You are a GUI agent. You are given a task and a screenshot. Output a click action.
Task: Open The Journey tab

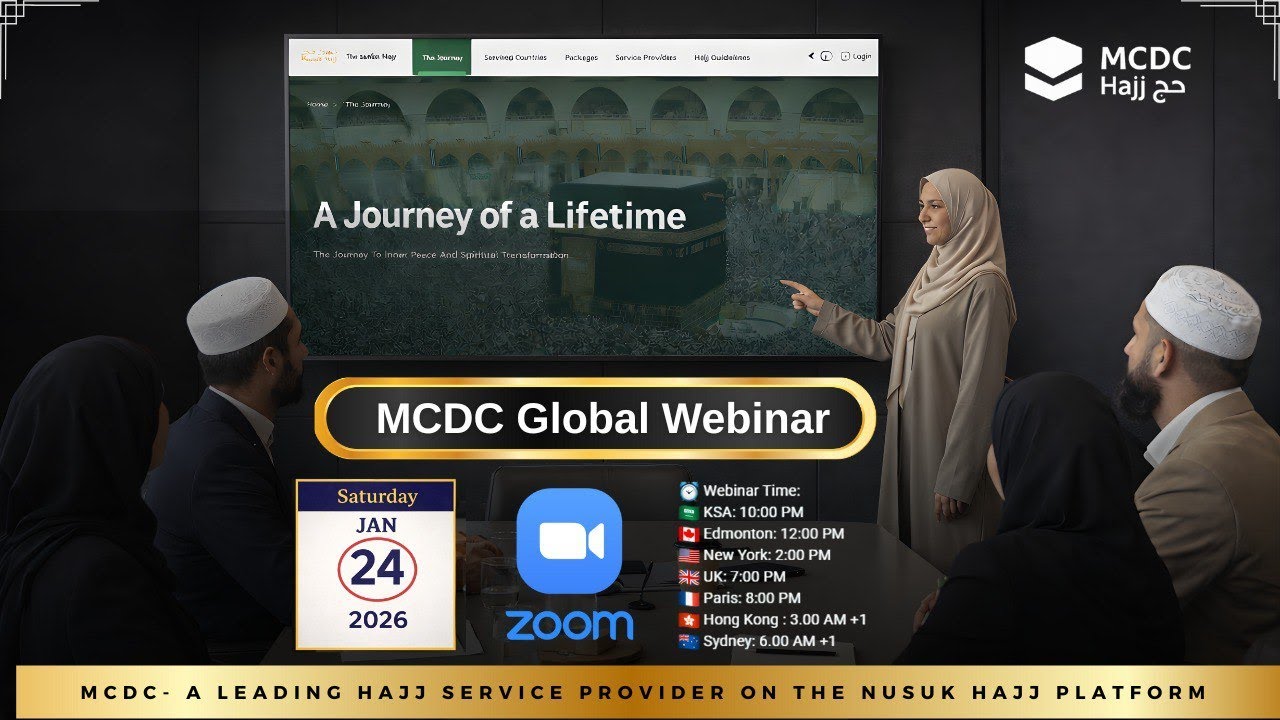442,58
